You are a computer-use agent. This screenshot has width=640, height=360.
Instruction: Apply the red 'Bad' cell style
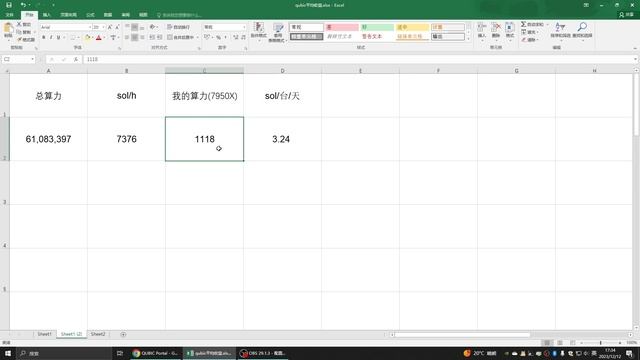[342, 27]
